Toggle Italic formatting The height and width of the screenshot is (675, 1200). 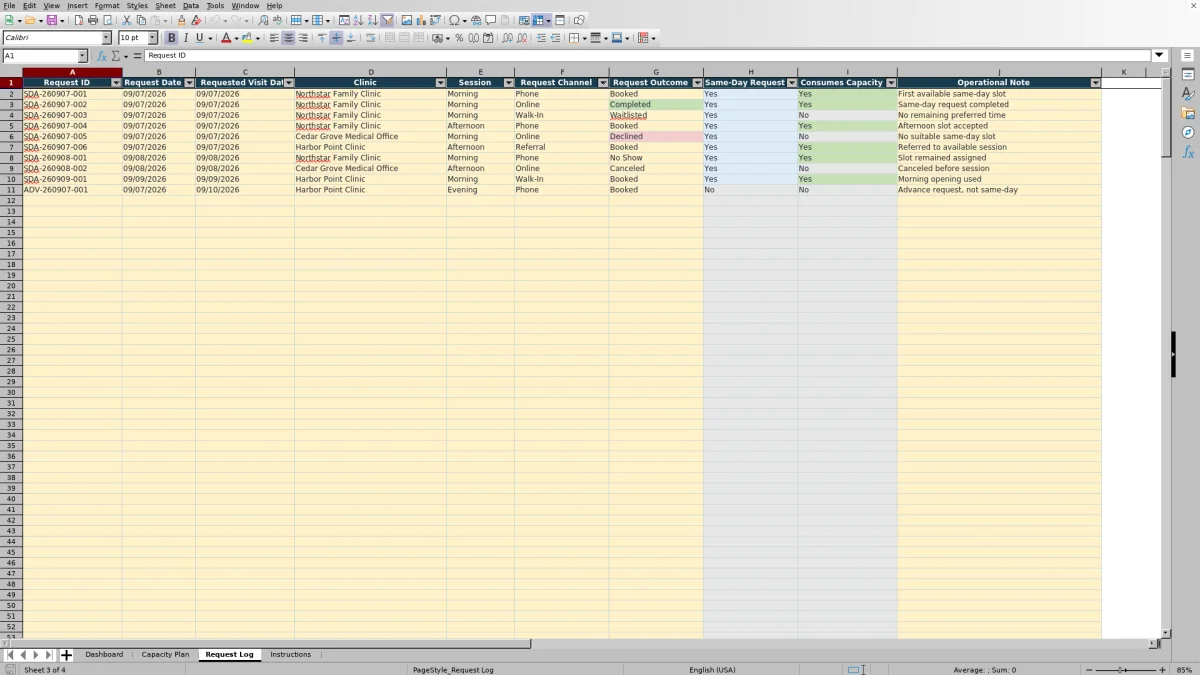click(185, 38)
